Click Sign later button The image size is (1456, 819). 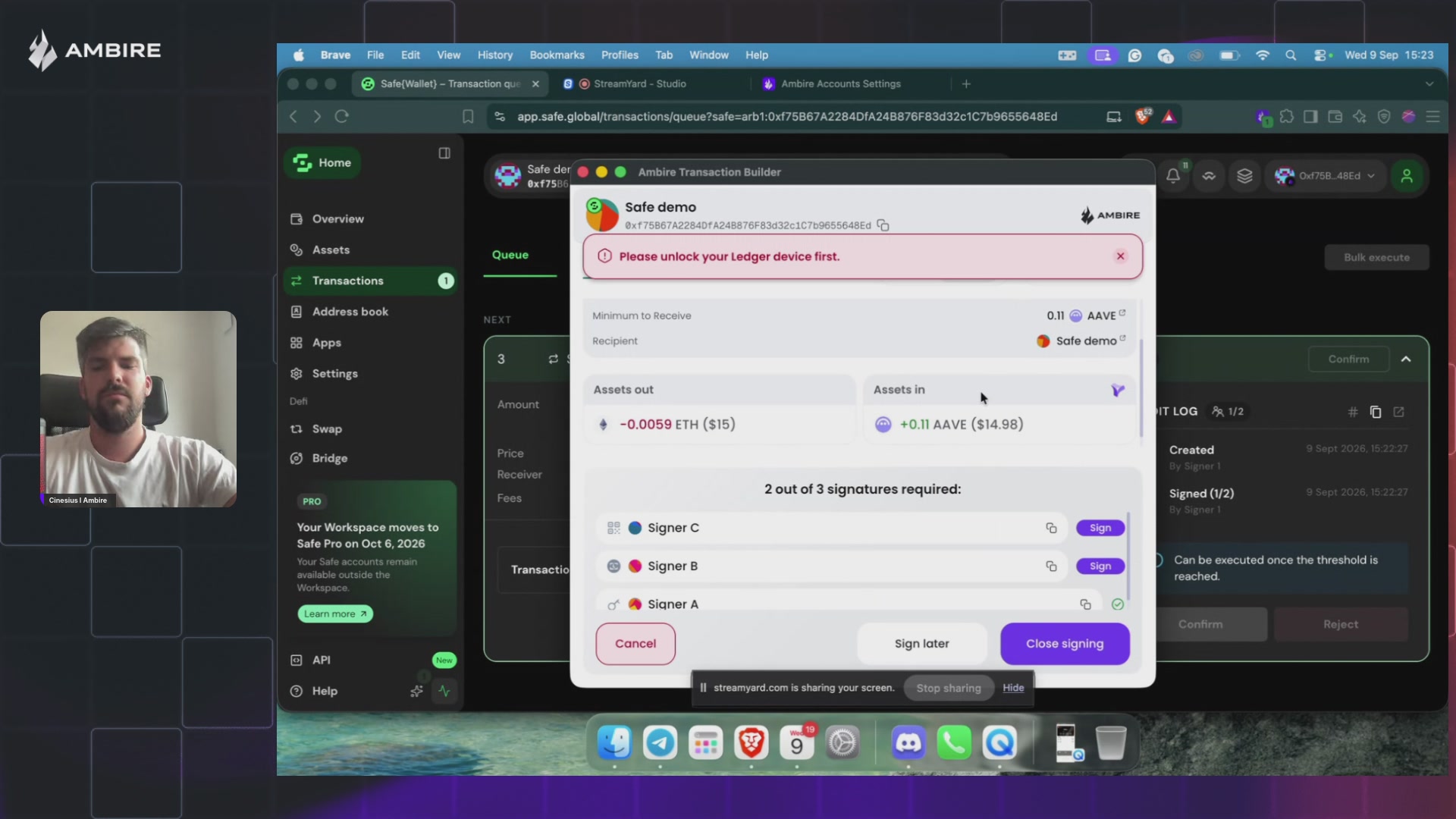click(x=922, y=644)
